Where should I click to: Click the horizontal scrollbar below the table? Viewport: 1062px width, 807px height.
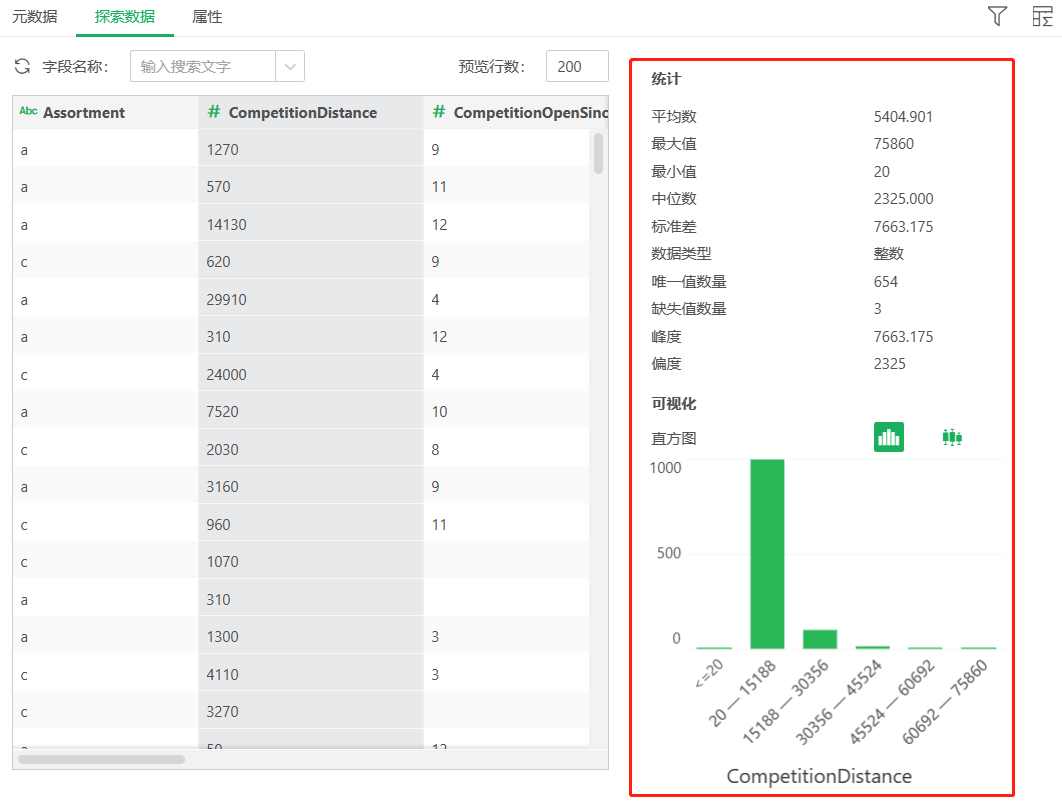[100, 760]
